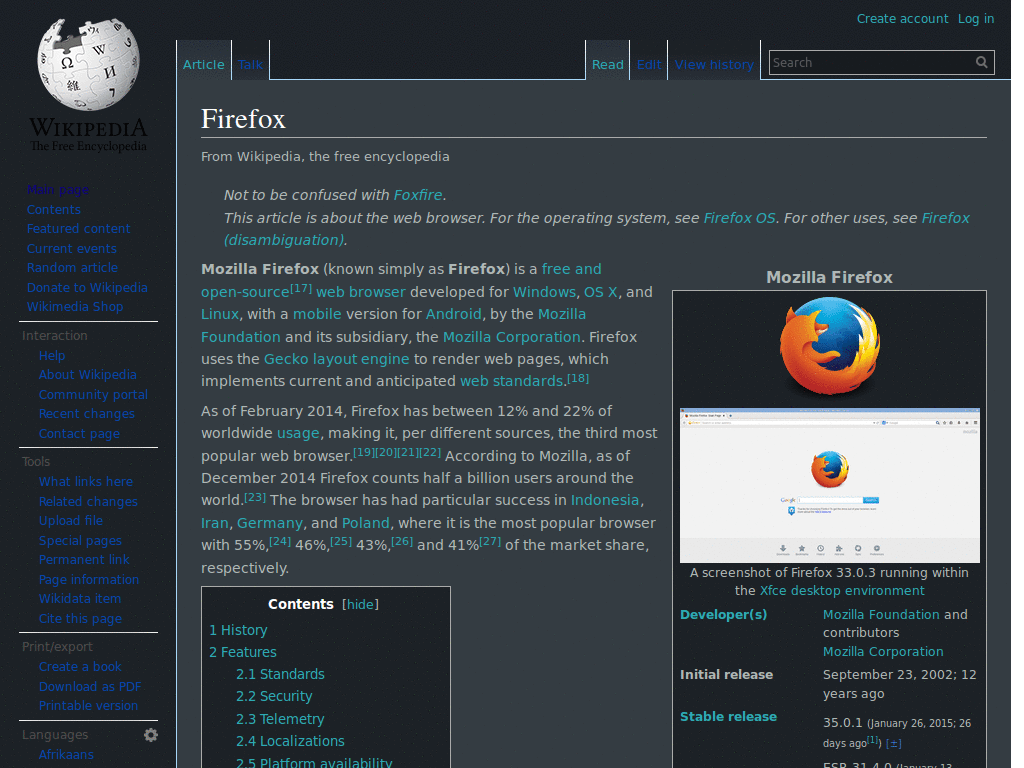Click the [±] edit icon next to stable release
The width and height of the screenshot is (1024, 768).
(893, 743)
